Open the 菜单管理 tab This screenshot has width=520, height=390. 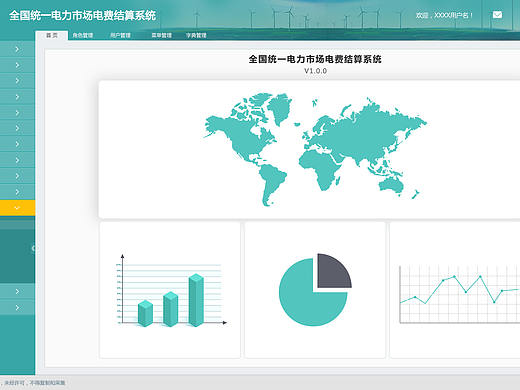pyautogui.click(x=161, y=35)
